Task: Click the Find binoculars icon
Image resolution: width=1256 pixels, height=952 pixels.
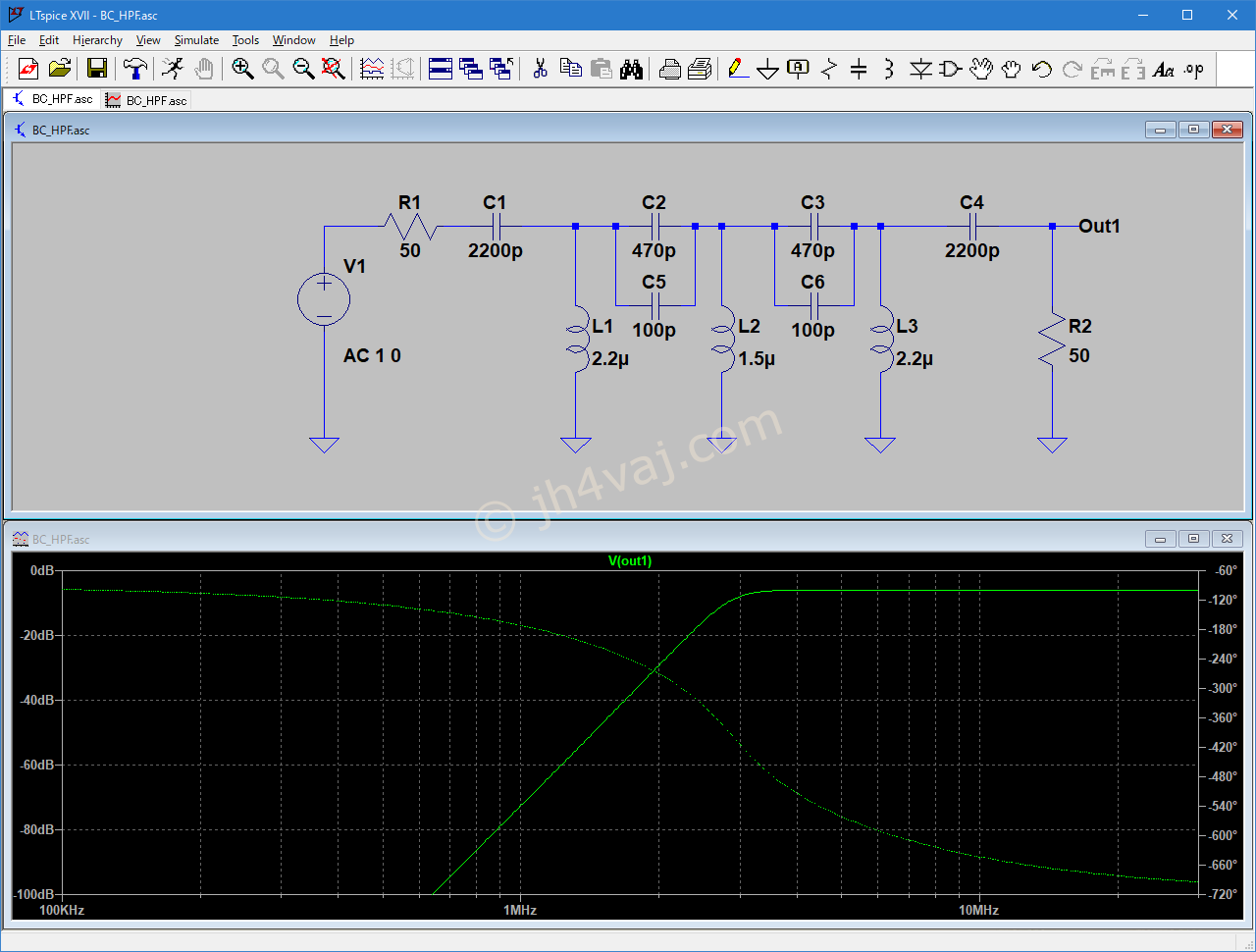Action: (631, 69)
